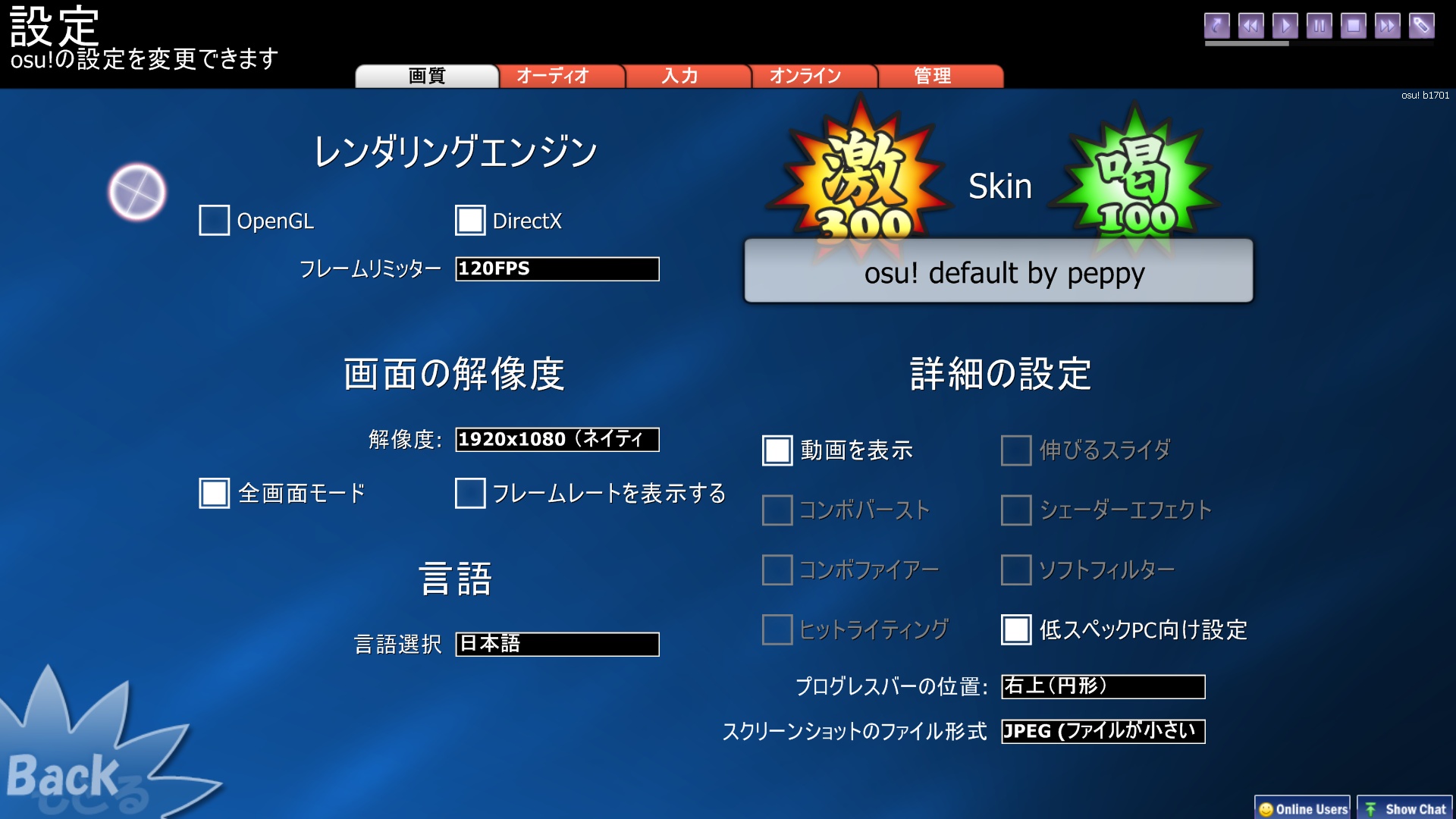Expand the プログレスバーの位置 position dropdown
Viewport: 1456px width, 819px height.
coord(1100,686)
